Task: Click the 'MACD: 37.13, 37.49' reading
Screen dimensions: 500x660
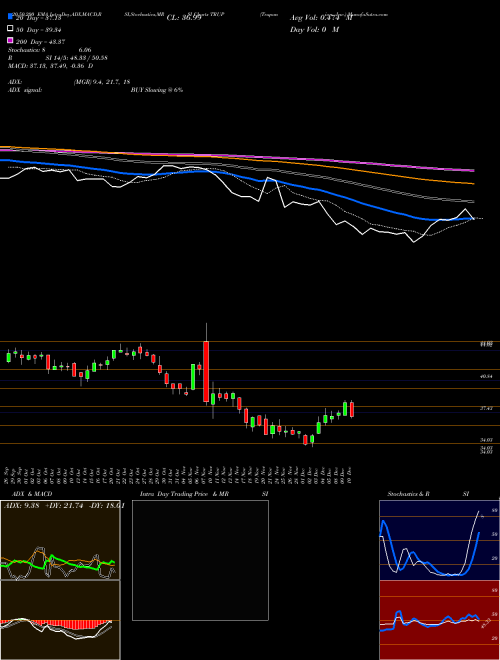Action: tap(51, 66)
